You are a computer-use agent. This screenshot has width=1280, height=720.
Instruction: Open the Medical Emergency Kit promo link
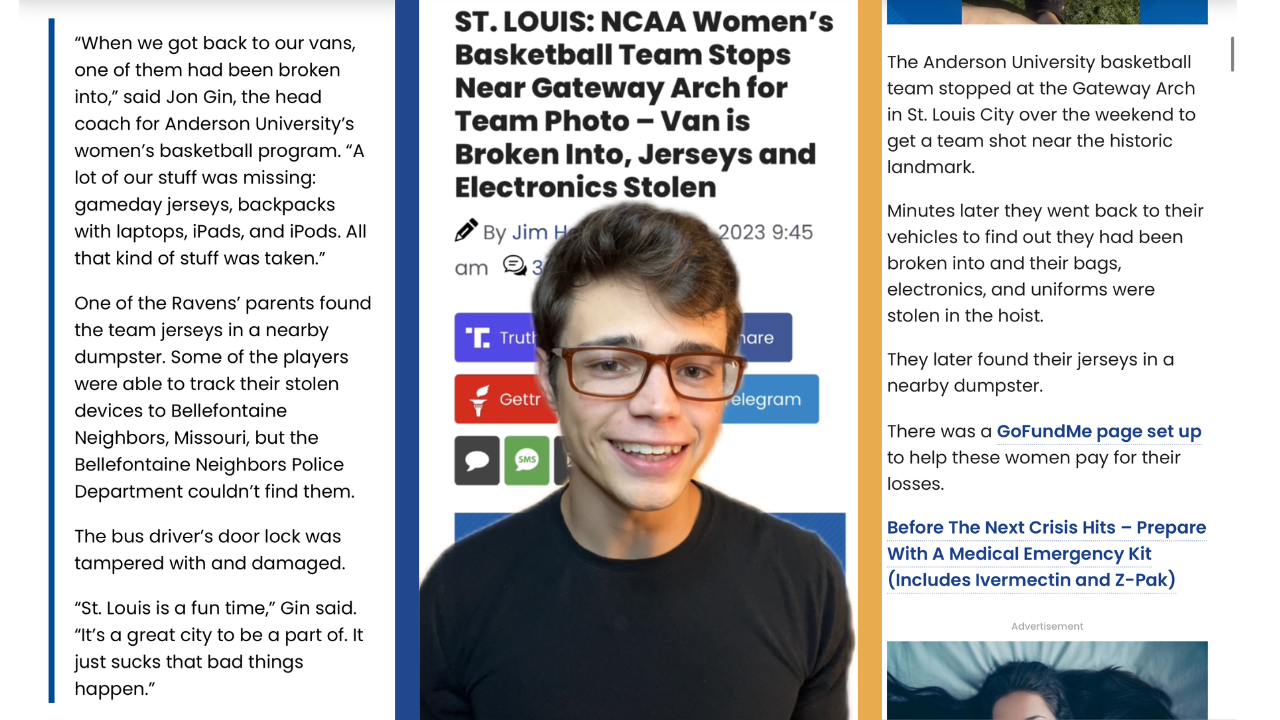tap(1045, 553)
